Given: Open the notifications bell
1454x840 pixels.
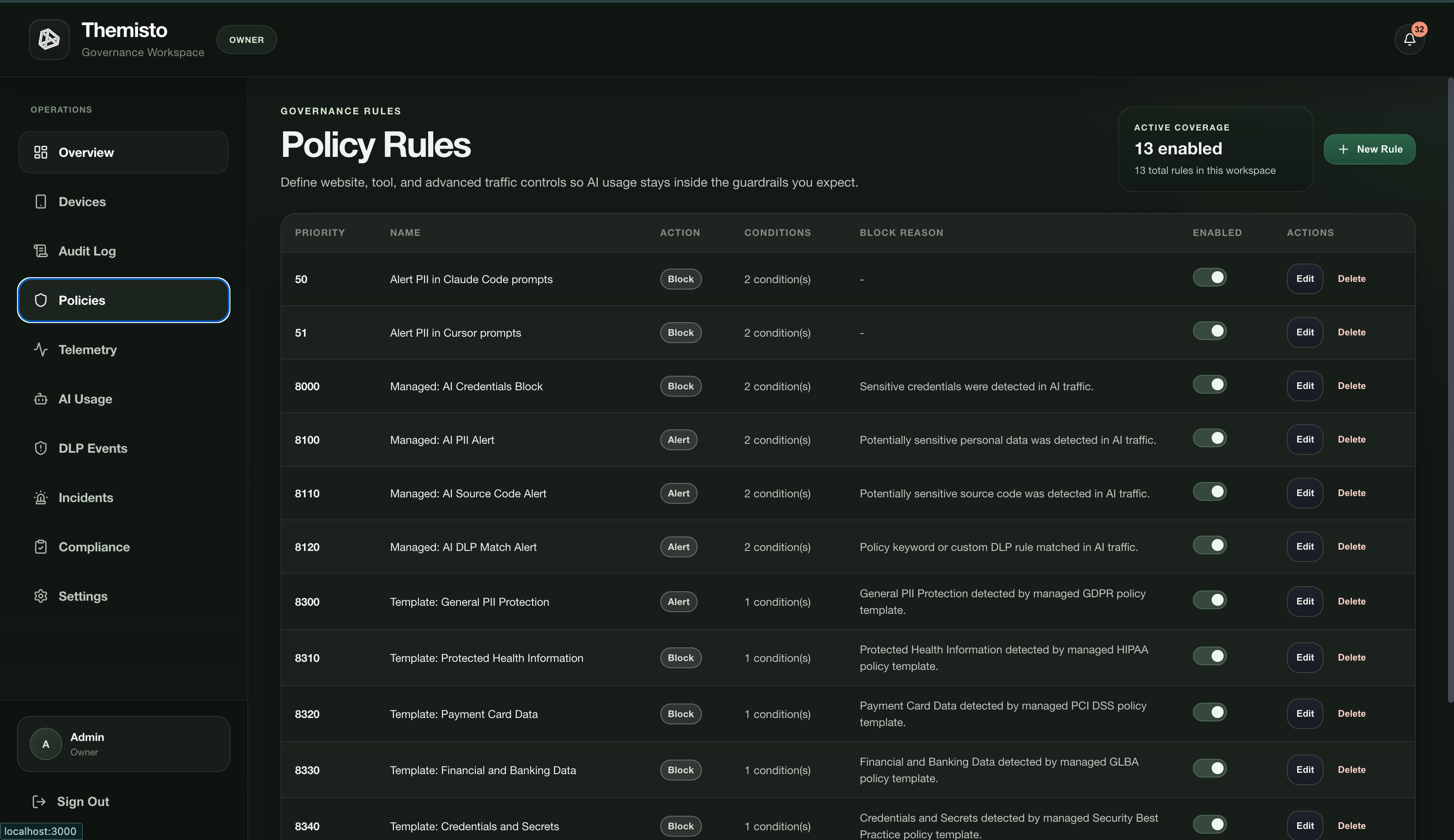Looking at the screenshot, I should (x=1409, y=40).
